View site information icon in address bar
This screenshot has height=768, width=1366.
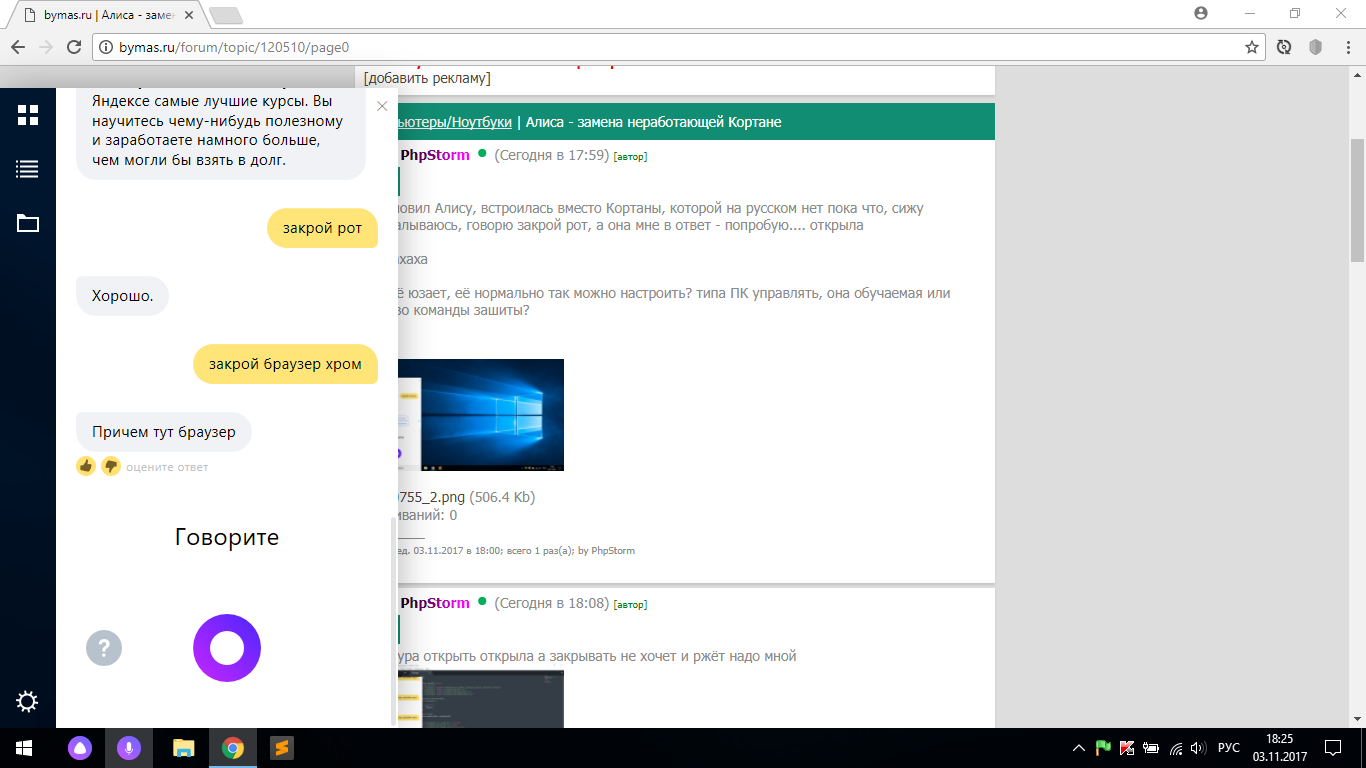pyautogui.click(x=106, y=47)
